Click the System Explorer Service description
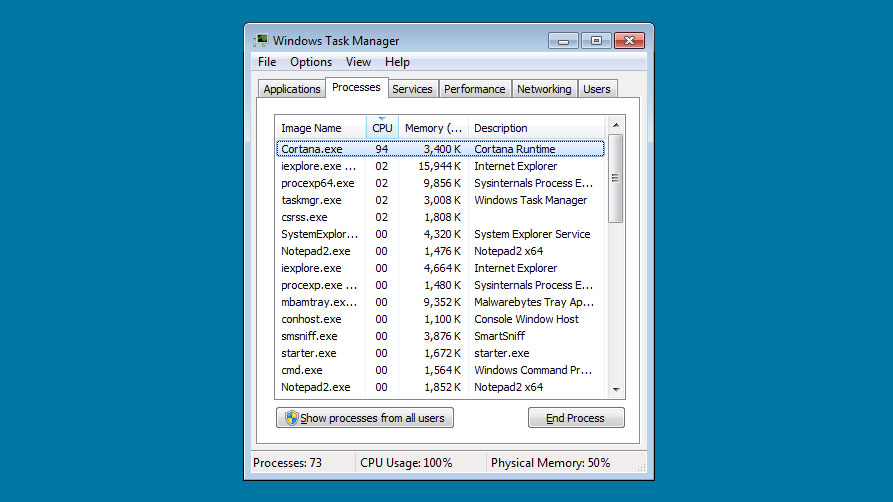The image size is (893, 502). pos(532,234)
